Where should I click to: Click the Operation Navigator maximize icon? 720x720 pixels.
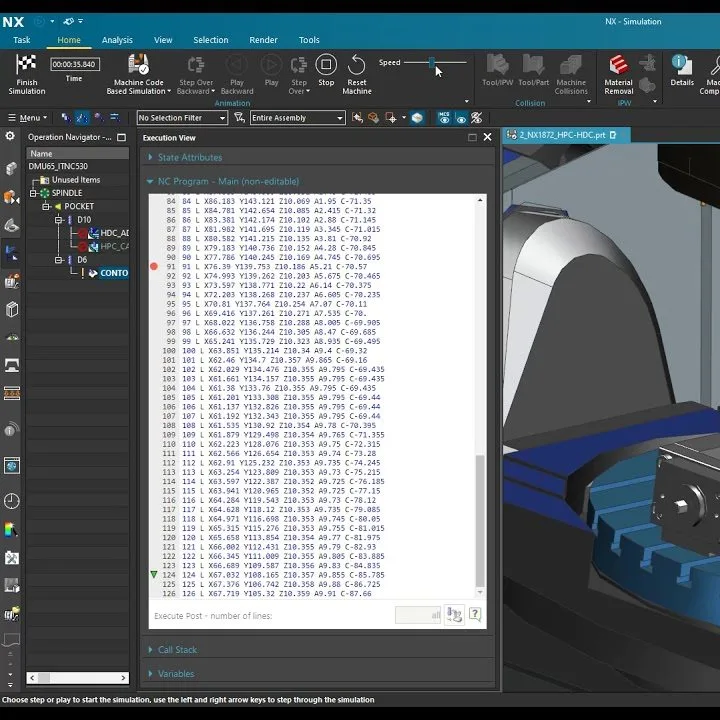tap(122, 137)
